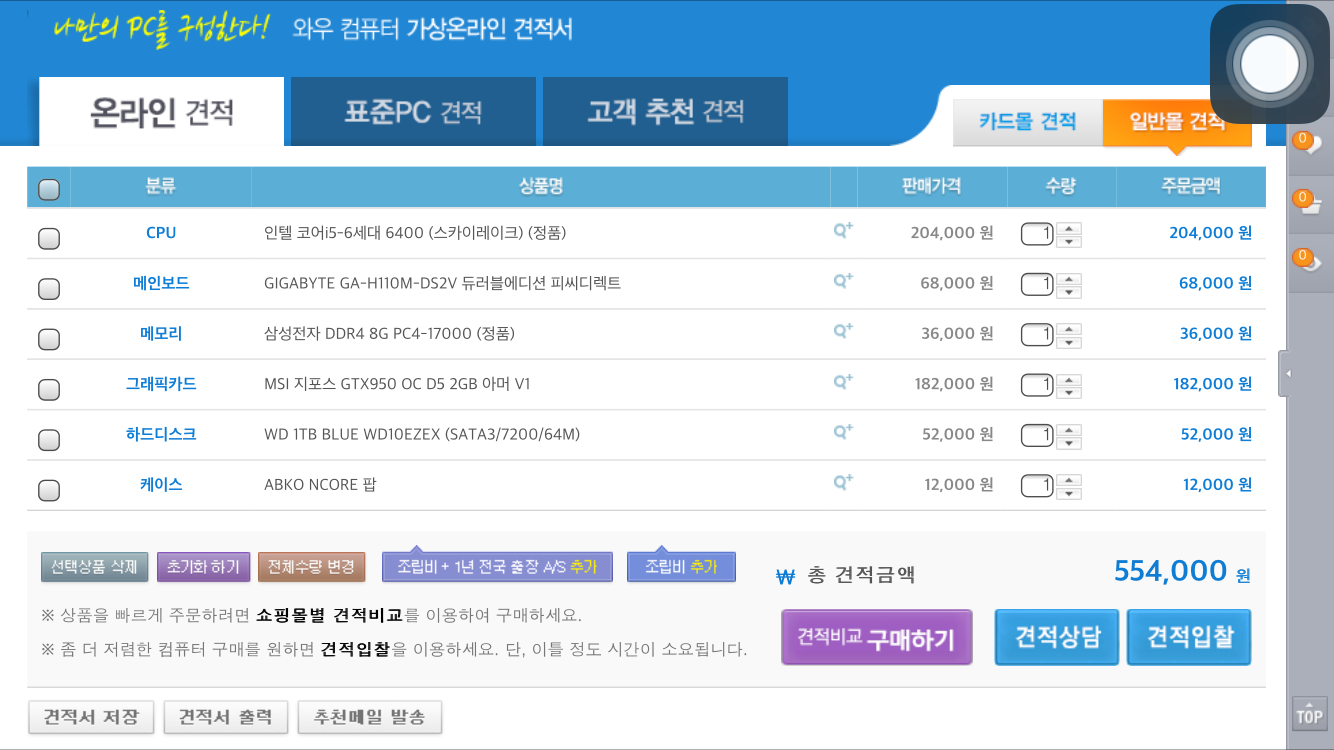This screenshot has height=750, width=1334.
Task: Click the 그래픽카드 quantity input field
Action: [x=1037, y=384]
